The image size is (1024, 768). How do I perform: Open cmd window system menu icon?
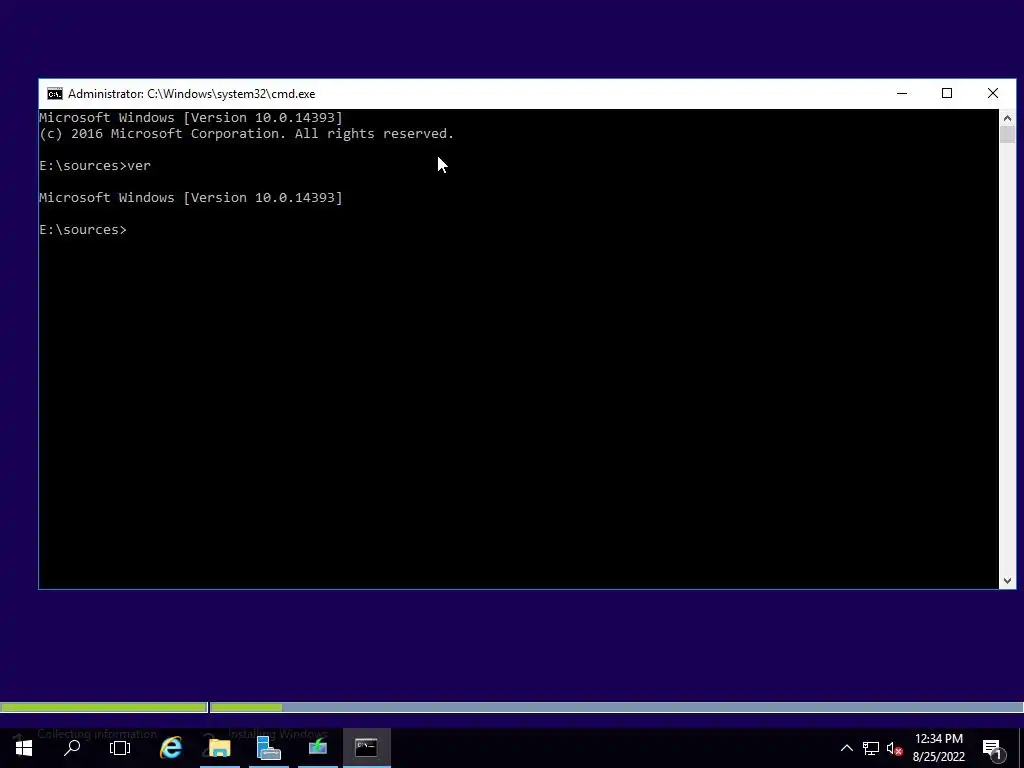(55, 94)
